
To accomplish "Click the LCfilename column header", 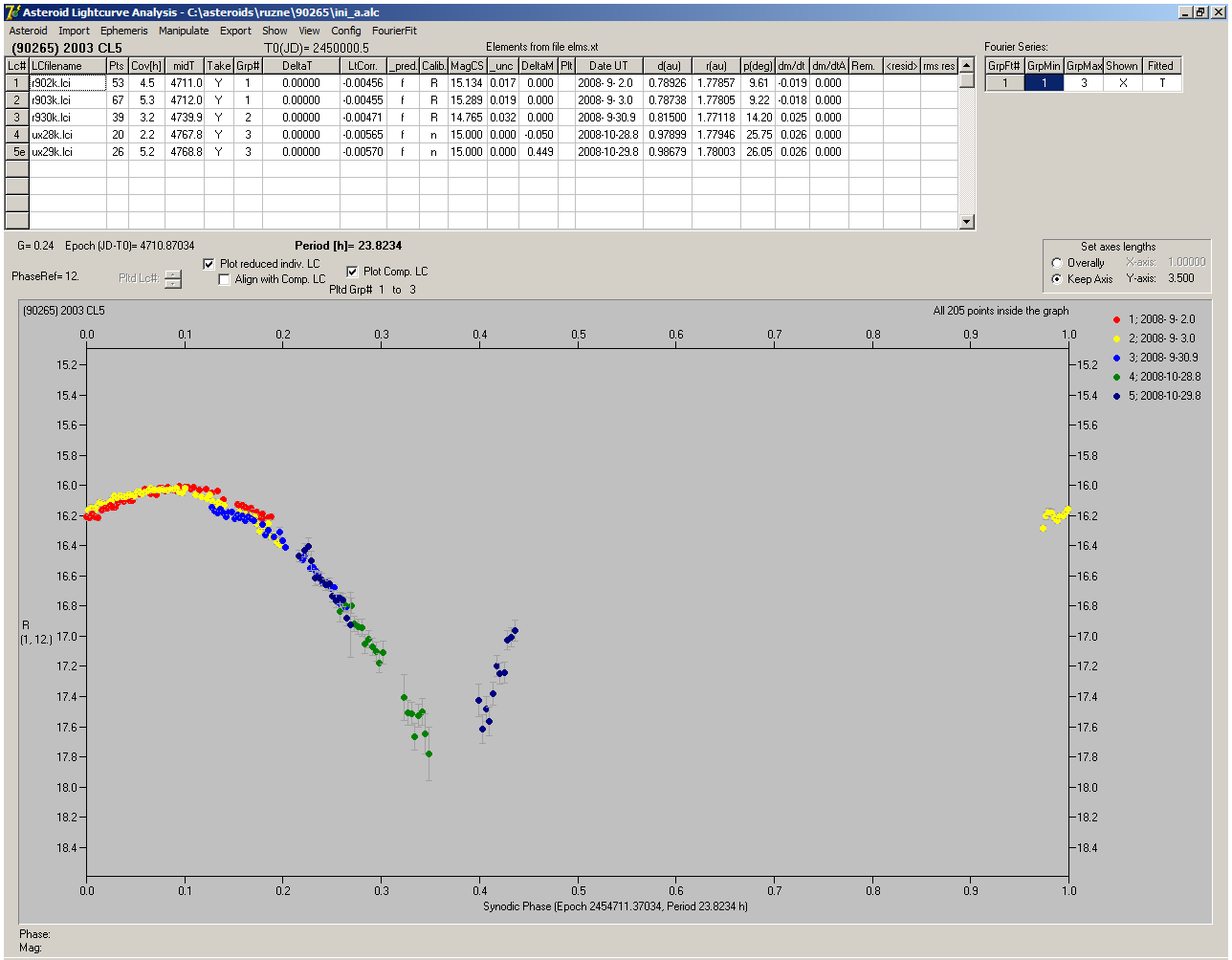I will 67,66.
